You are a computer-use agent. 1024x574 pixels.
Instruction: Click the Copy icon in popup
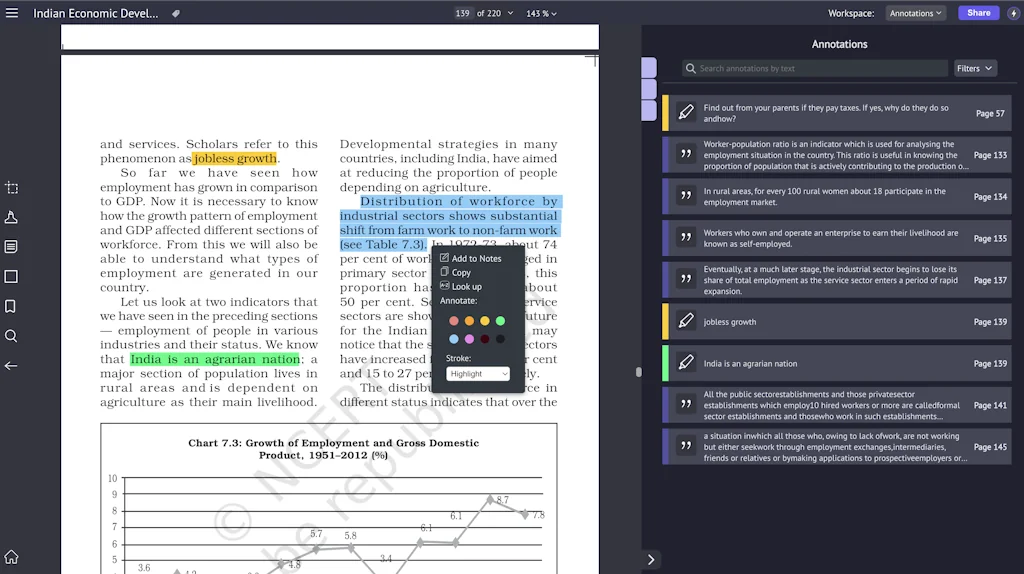444,272
